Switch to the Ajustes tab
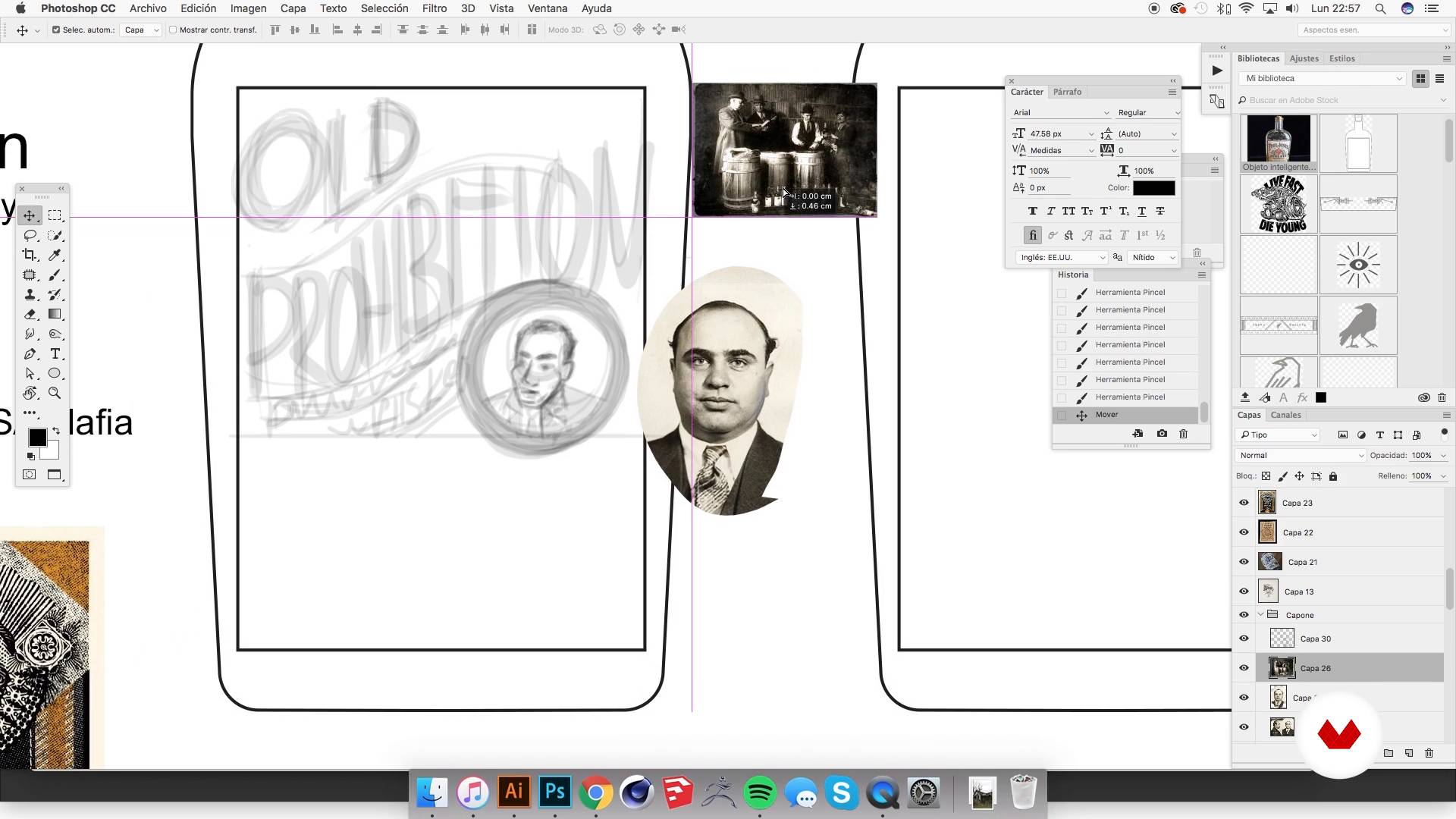The width and height of the screenshot is (1456, 819). tap(1304, 58)
